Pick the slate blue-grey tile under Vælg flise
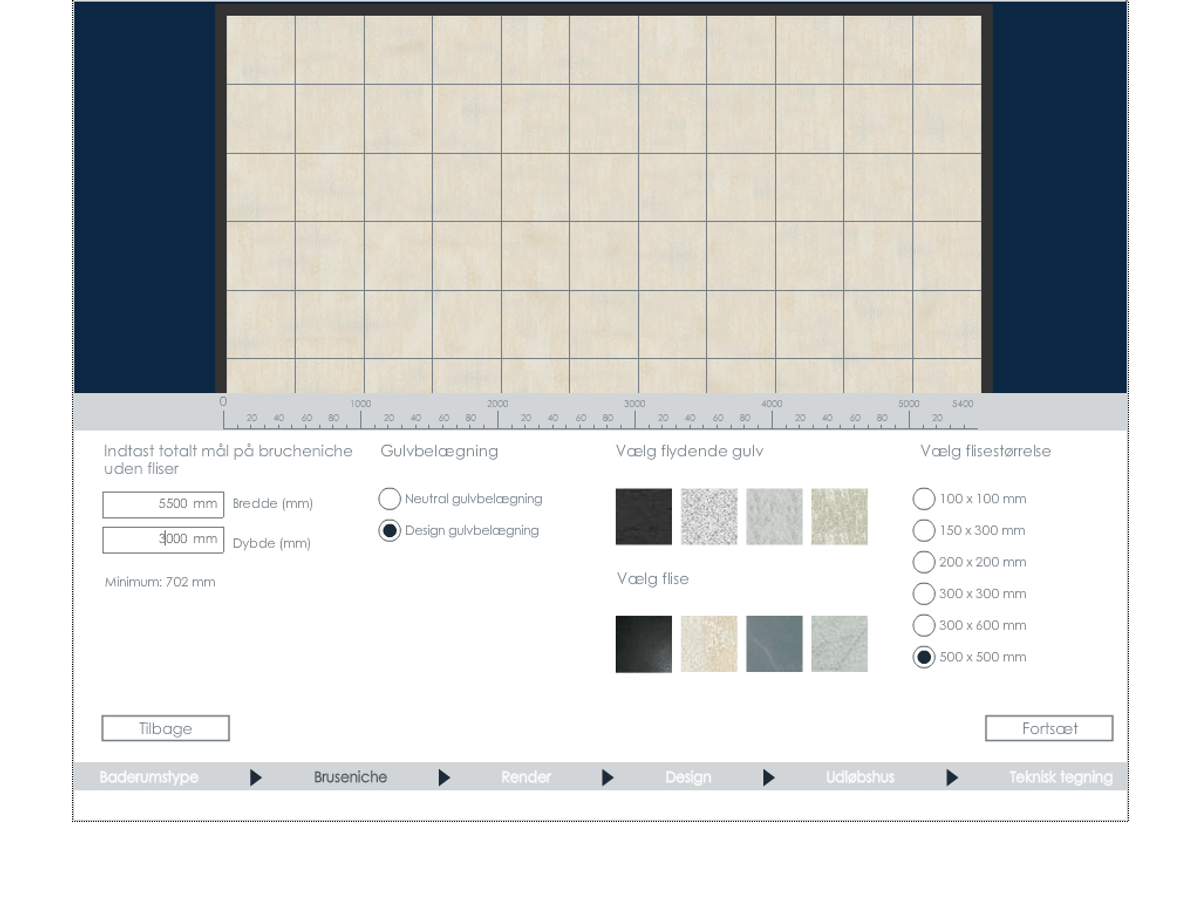 tap(774, 644)
